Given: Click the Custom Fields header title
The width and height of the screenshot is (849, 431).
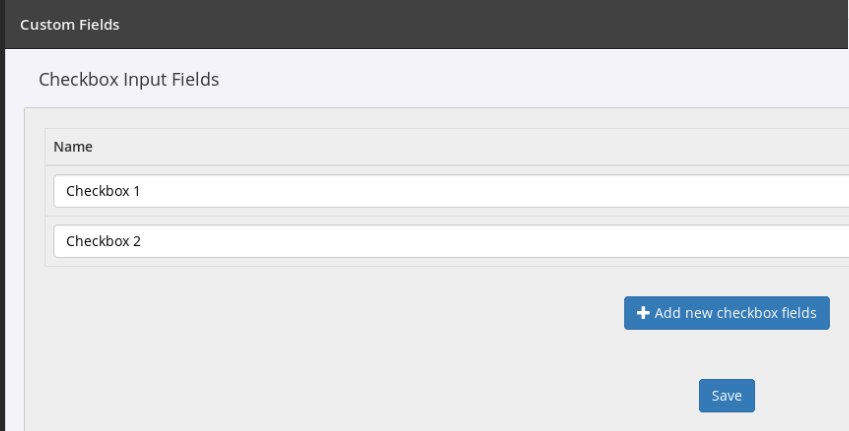Looking at the screenshot, I should point(70,25).
